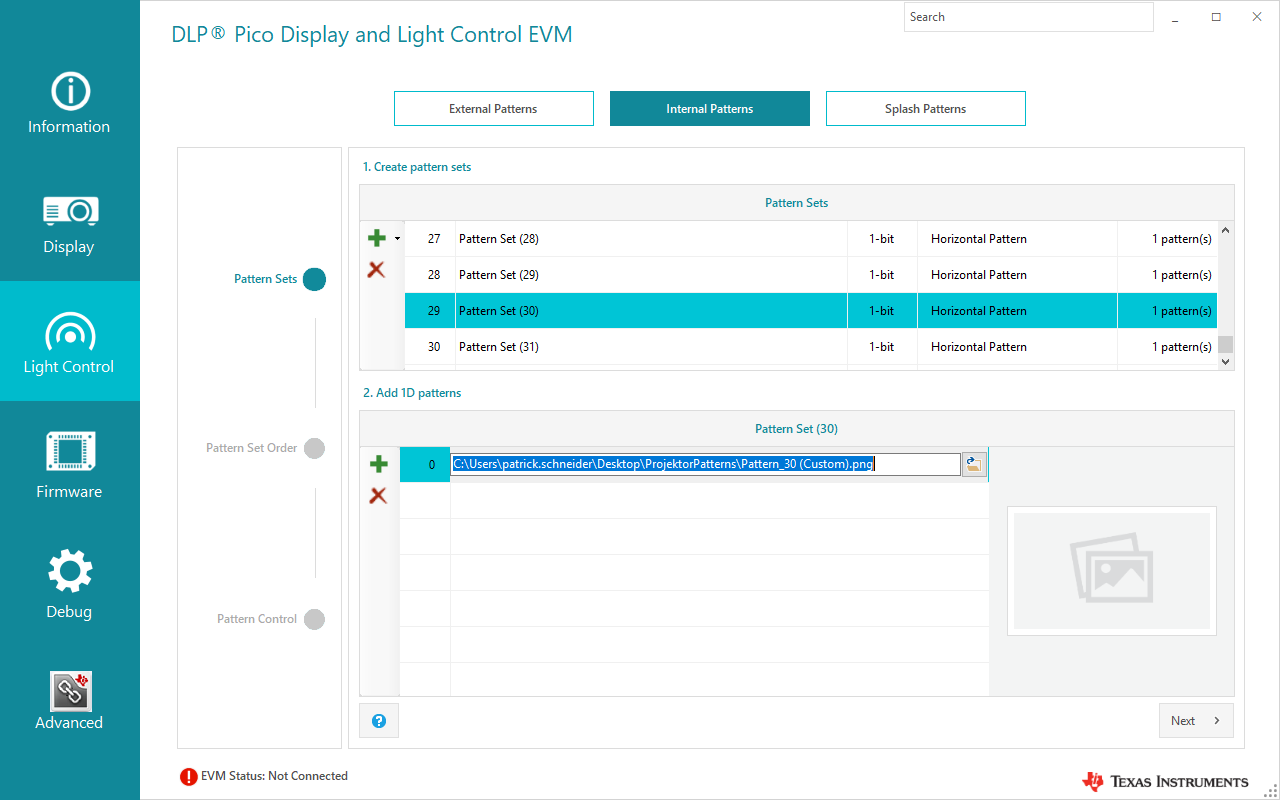Open the Debug gear icon
Screen dimensions: 1280x800
(x=70, y=571)
